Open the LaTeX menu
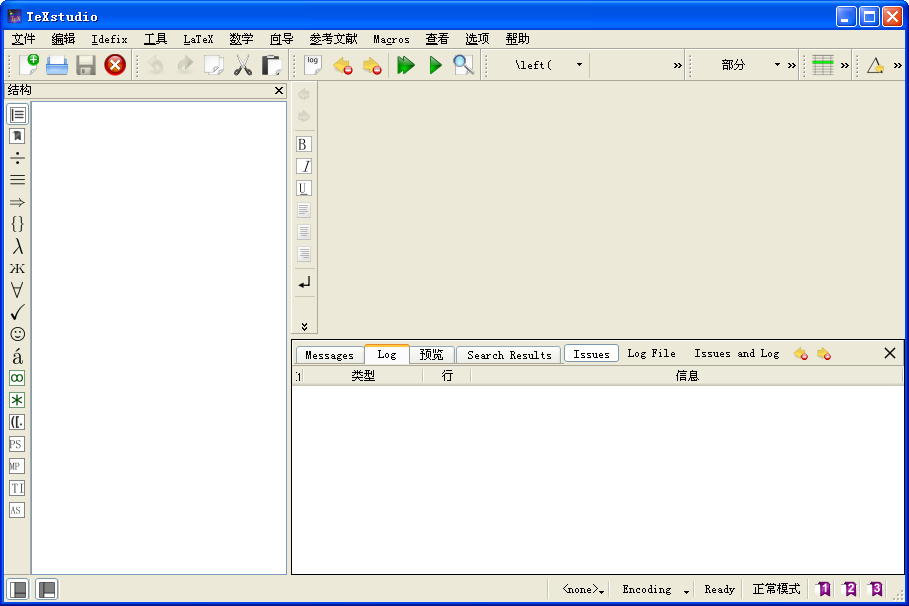This screenshot has height=606, width=909. click(198, 39)
